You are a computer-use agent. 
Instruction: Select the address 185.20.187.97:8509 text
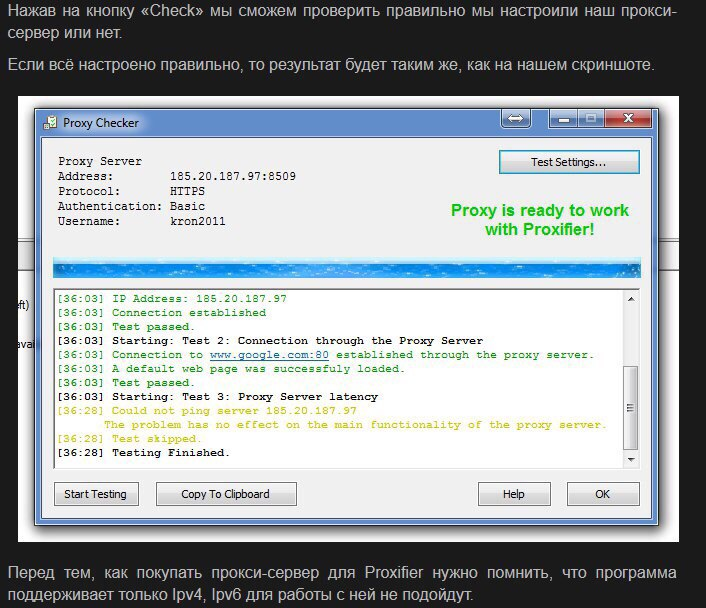[233, 176]
